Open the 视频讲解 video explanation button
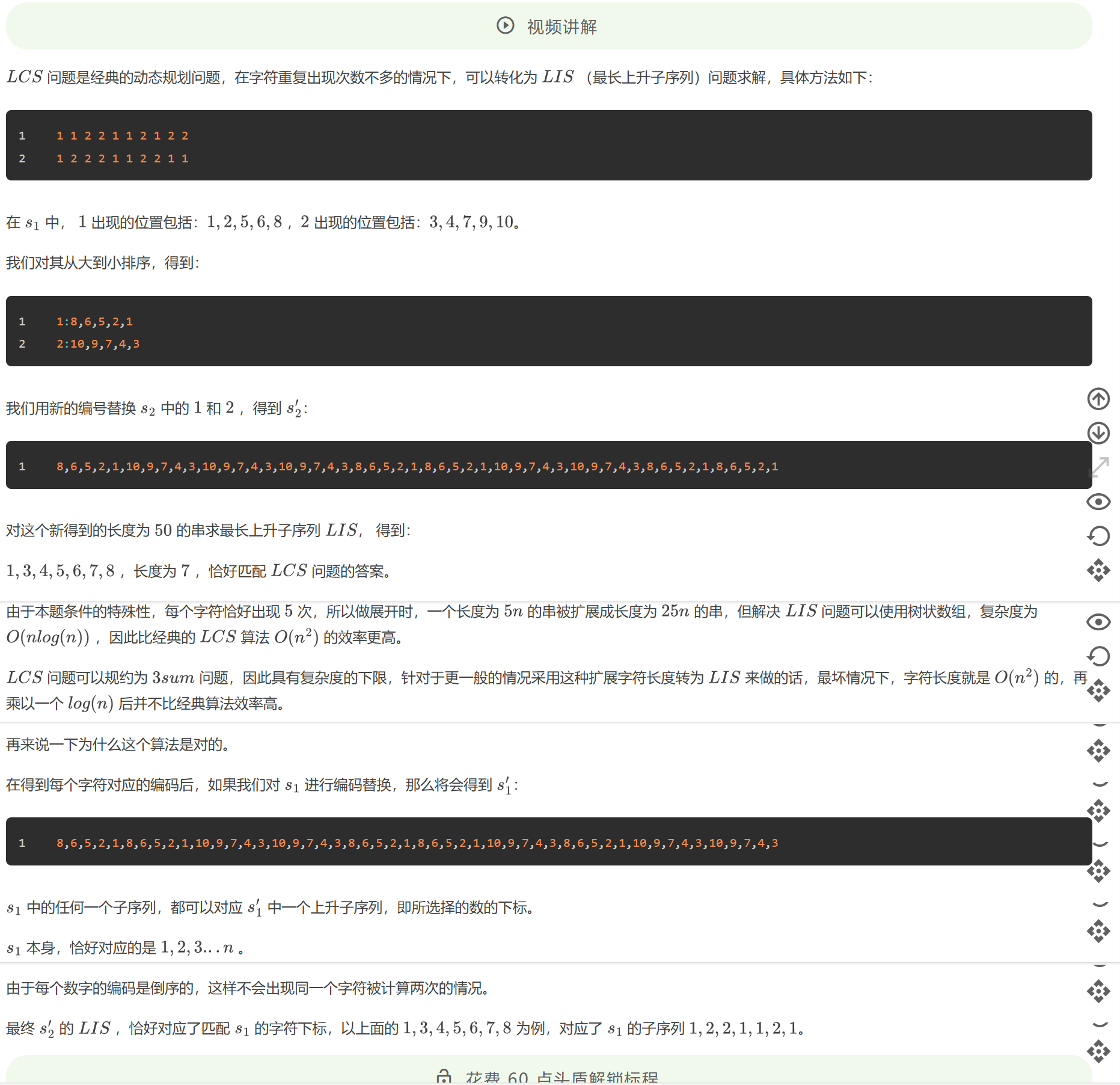This screenshot has height=1085, width=1120. 549,26
